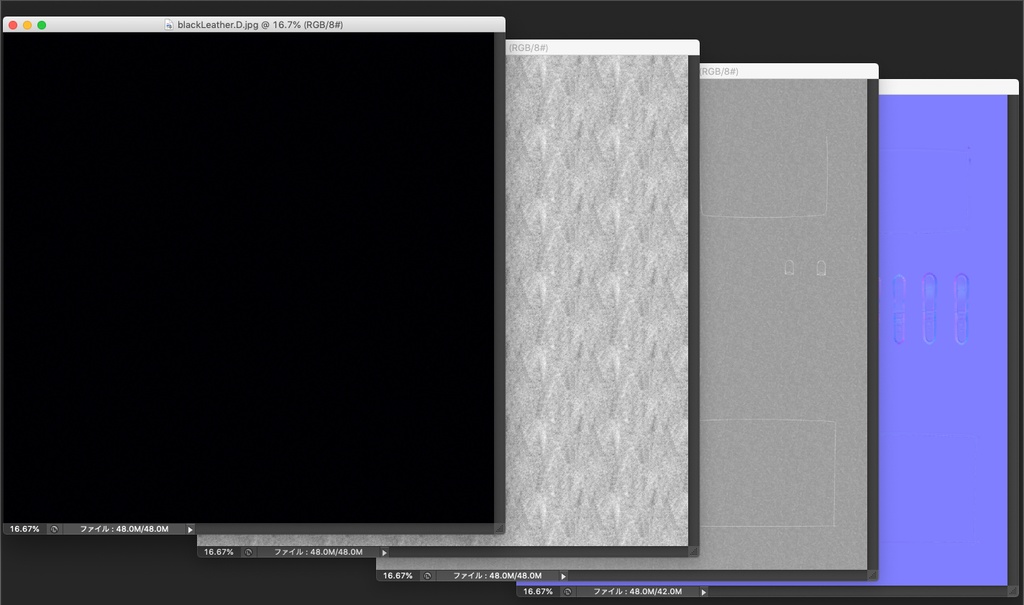Click the document proxy icon beside blackLeather.D.jpg title
Image resolution: width=1024 pixels, height=605 pixels.
click(x=168, y=25)
